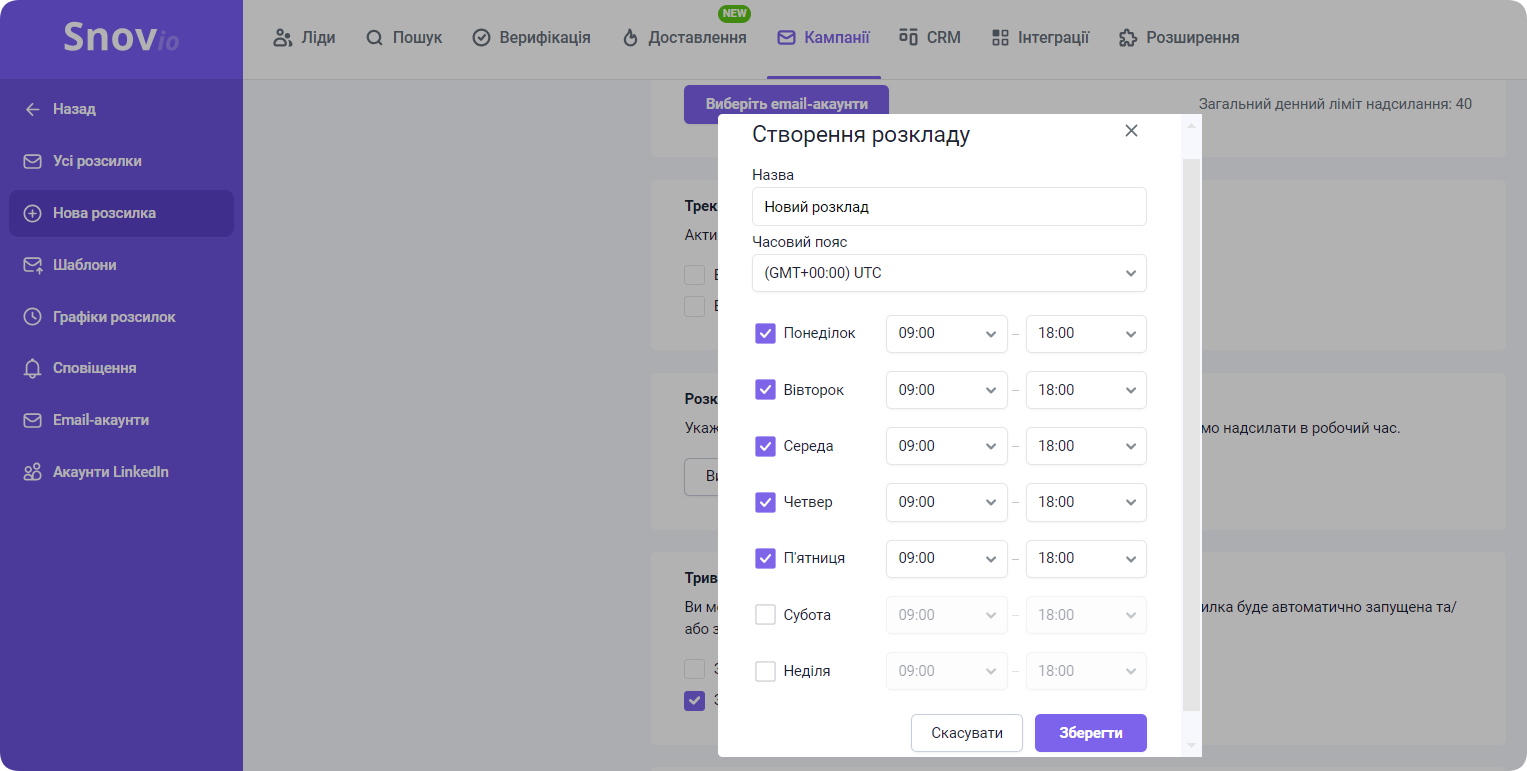Click the envelope icon beside Email-акаунти
This screenshot has height=771, width=1527.
point(33,420)
